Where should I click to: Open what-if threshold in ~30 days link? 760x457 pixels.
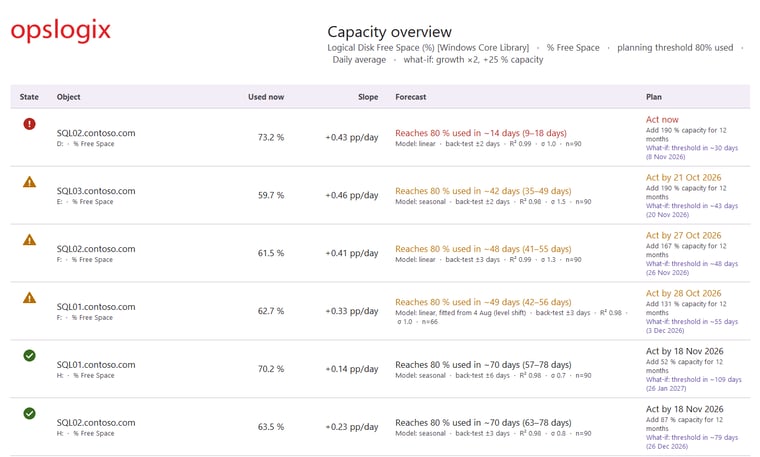pyautogui.click(x=692, y=152)
